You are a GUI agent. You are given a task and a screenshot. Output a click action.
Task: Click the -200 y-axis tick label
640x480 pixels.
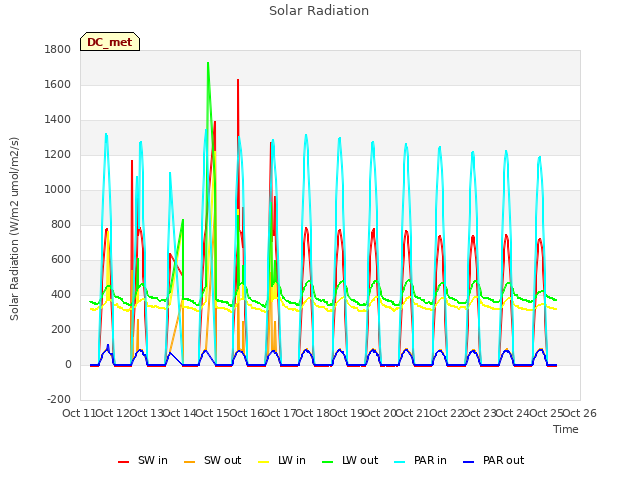(x=59, y=399)
